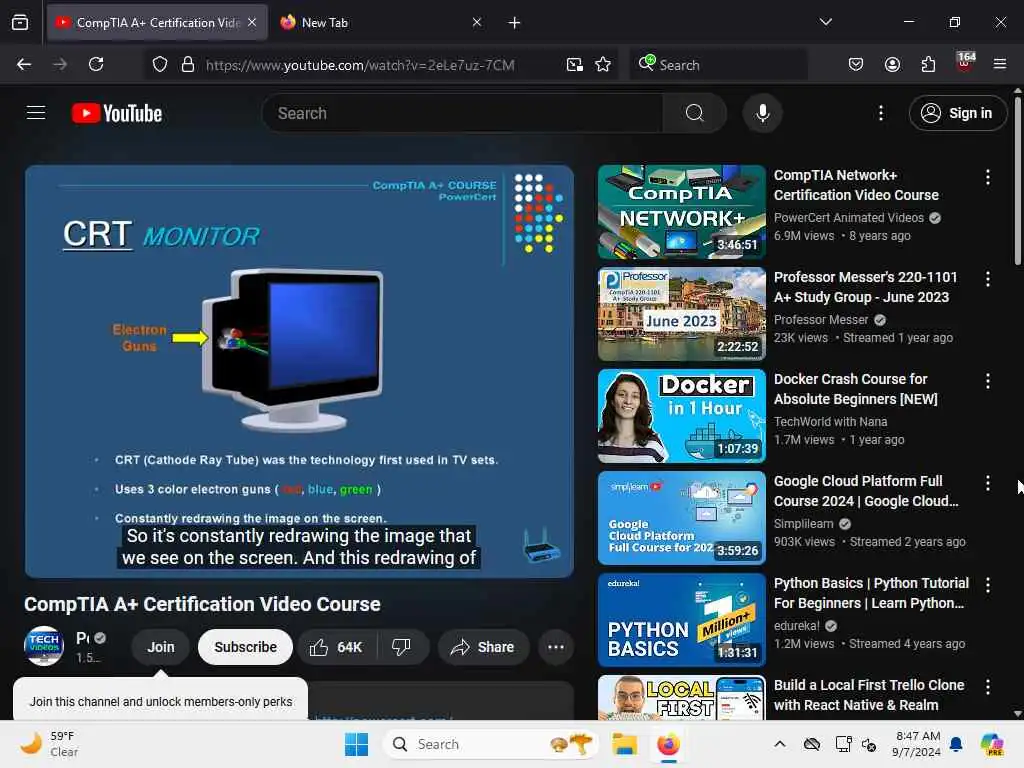The image size is (1024, 768).
Task: Open Firefox extensions puzzle icon
Action: click(928, 64)
